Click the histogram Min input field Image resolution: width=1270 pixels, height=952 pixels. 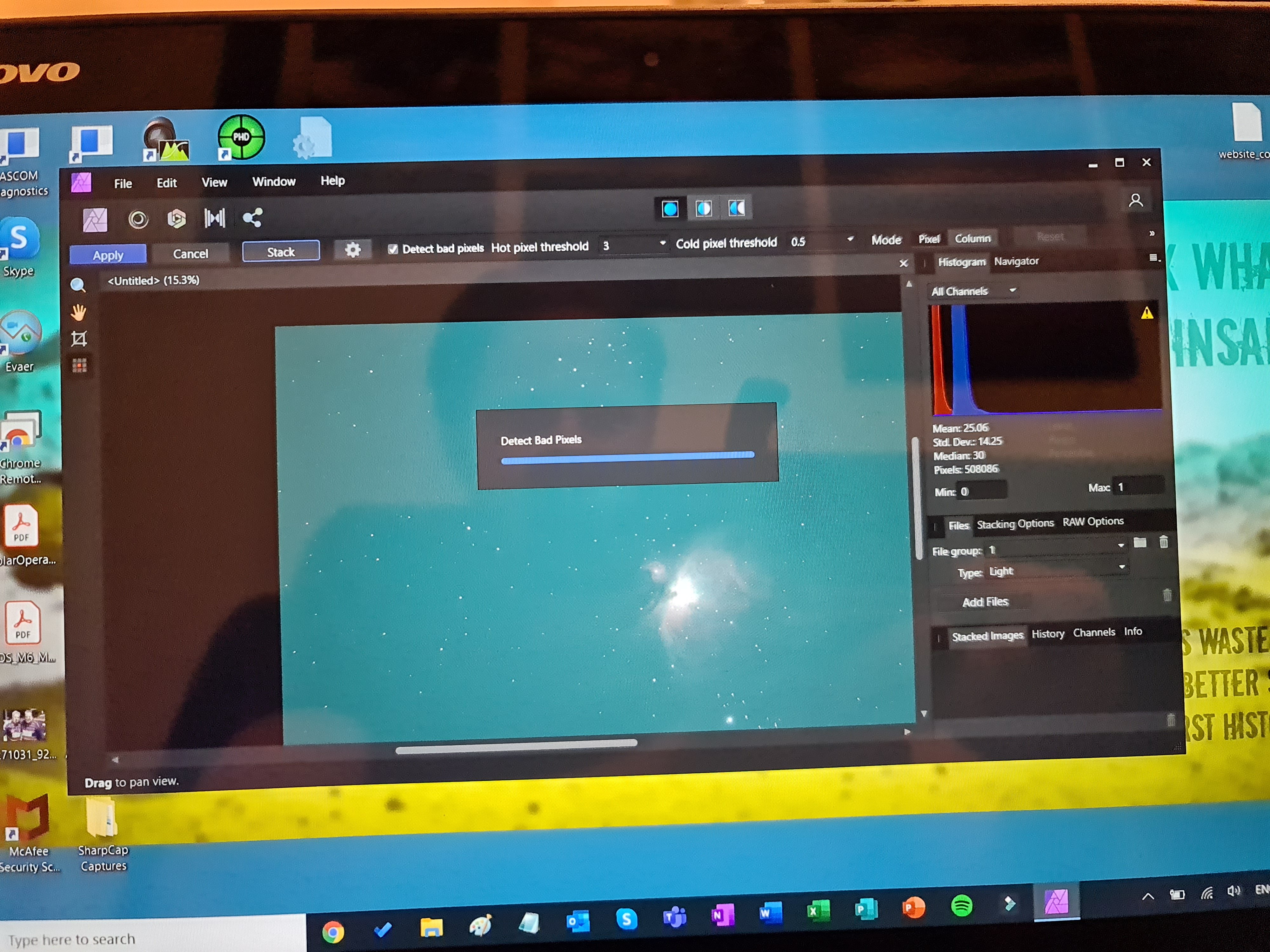[x=981, y=491]
